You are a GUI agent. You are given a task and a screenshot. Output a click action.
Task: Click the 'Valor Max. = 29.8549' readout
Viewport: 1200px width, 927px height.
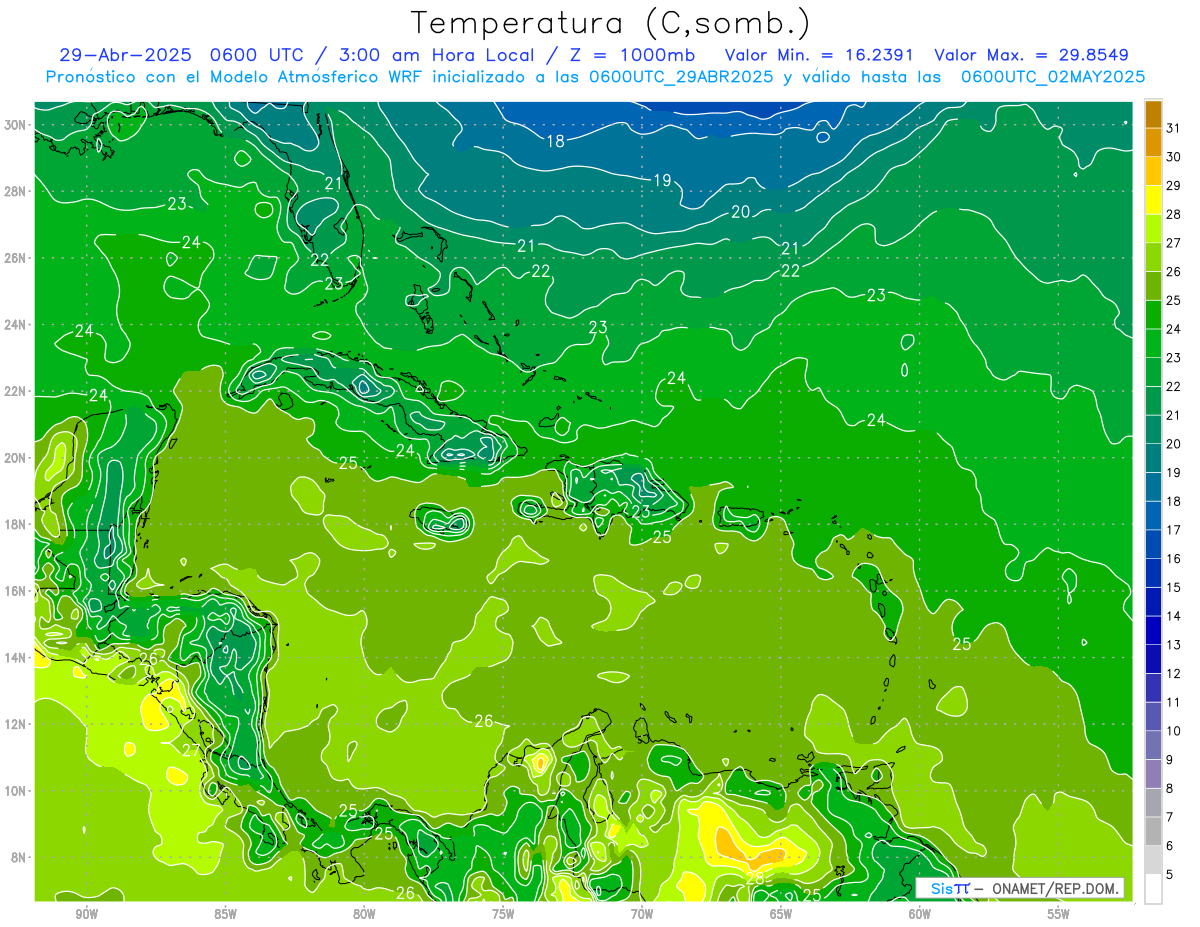(1032, 54)
